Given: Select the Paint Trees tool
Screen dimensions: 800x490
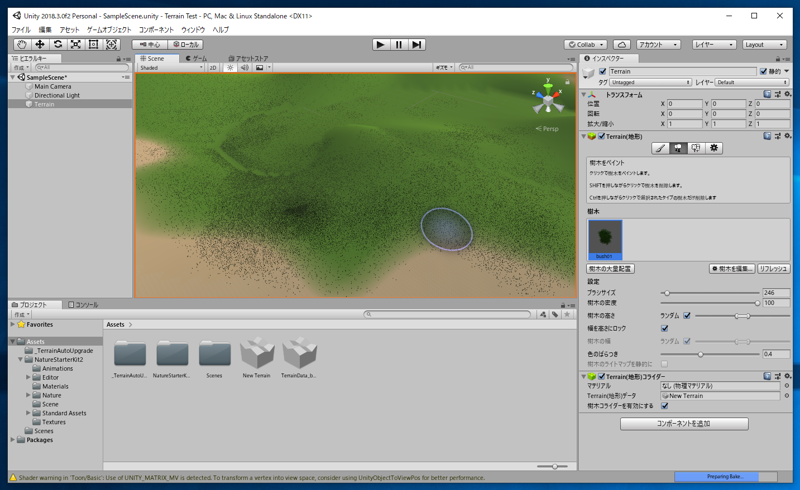Looking at the screenshot, I should pos(678,148).
